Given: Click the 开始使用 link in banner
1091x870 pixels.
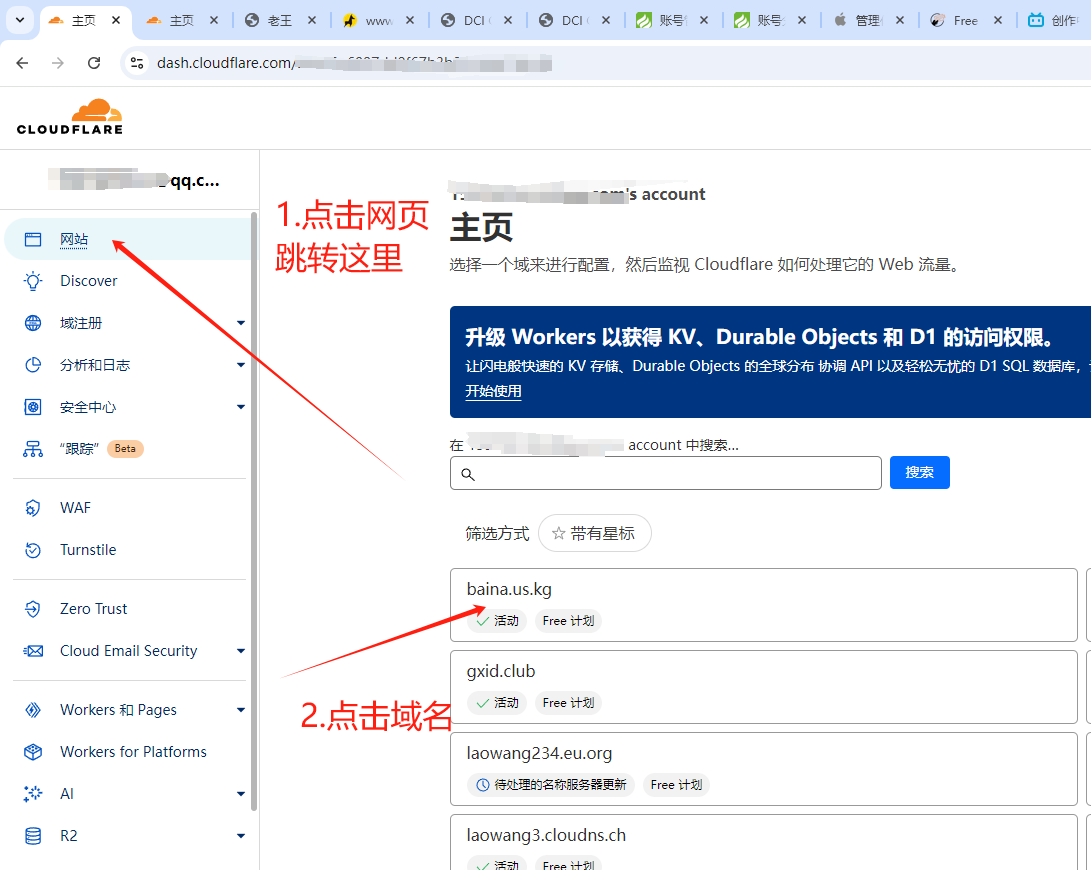Looking at the screenshot, I should tap(493, 391).
